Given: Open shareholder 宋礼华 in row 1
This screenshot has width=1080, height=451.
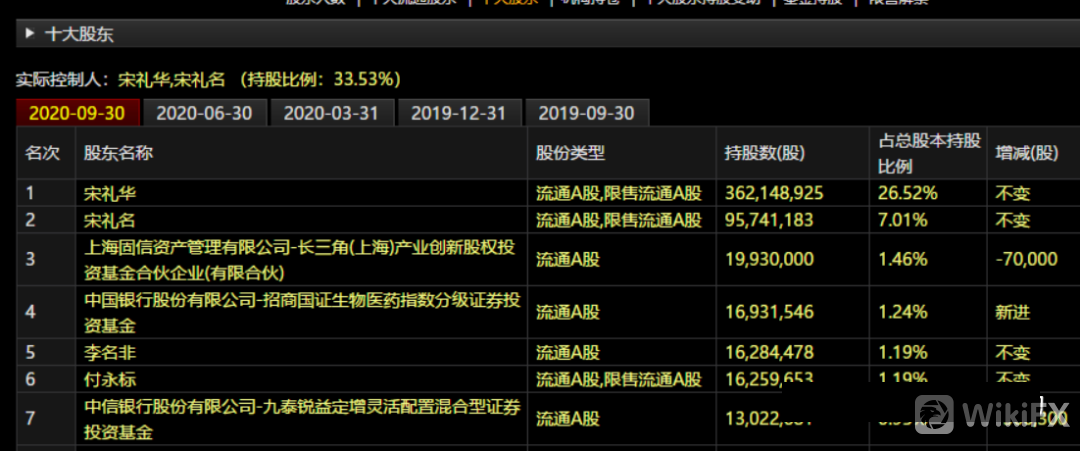Looking at the screenshot, I should (109, 193).
